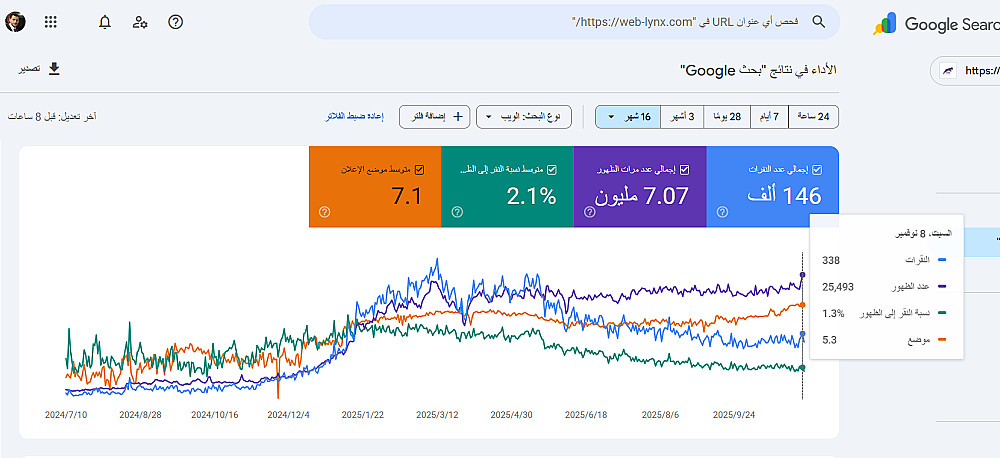Click the help question mark icon in header
The image size is (1000, 458).
pos(176,22)
